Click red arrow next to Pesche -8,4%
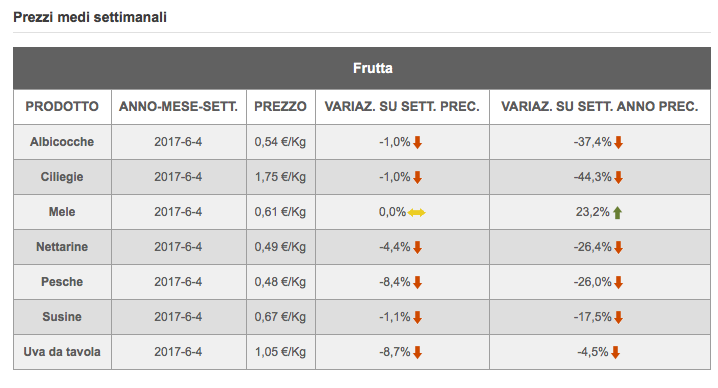This screenshot has width=718, height=388. click(417, 283)
